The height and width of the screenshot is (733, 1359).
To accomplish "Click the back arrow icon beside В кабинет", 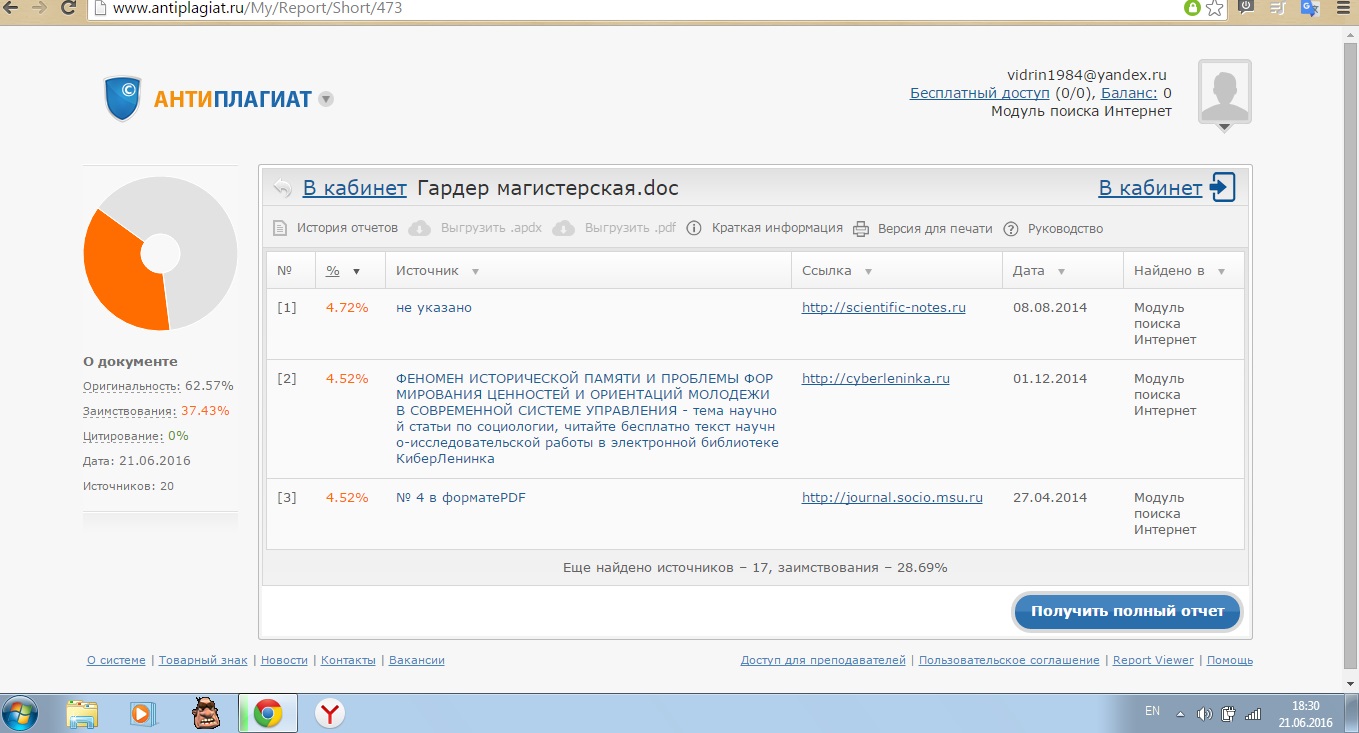I will pos(282,188).
